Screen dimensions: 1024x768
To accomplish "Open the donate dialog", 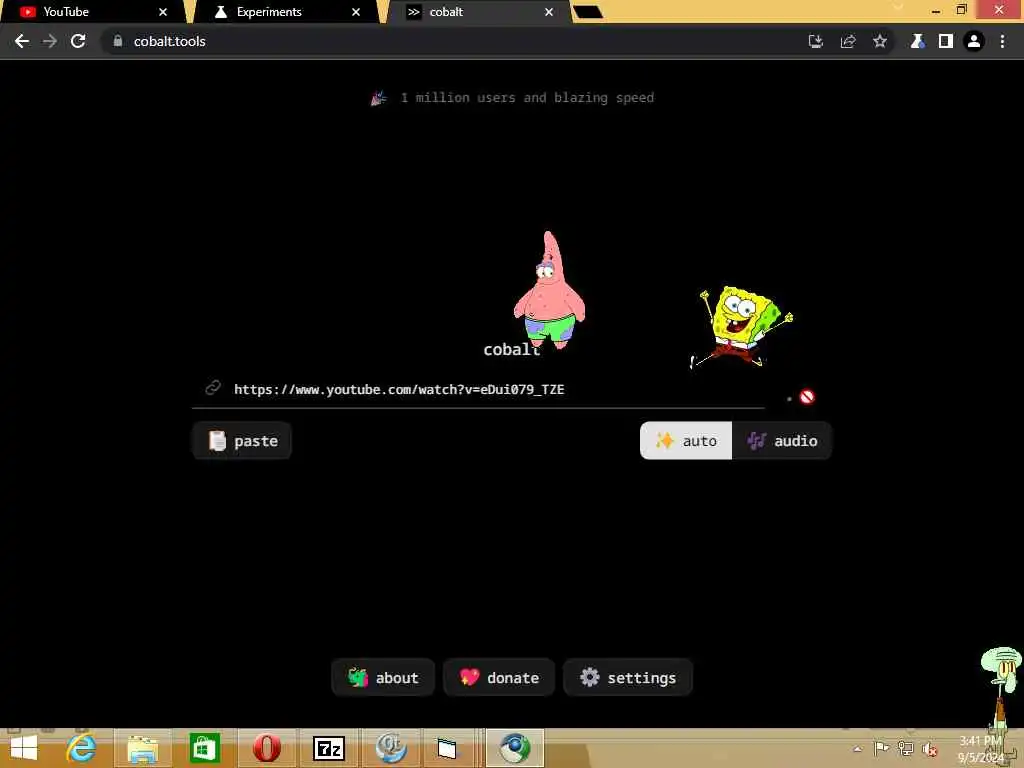I will [x=499, y=678].
